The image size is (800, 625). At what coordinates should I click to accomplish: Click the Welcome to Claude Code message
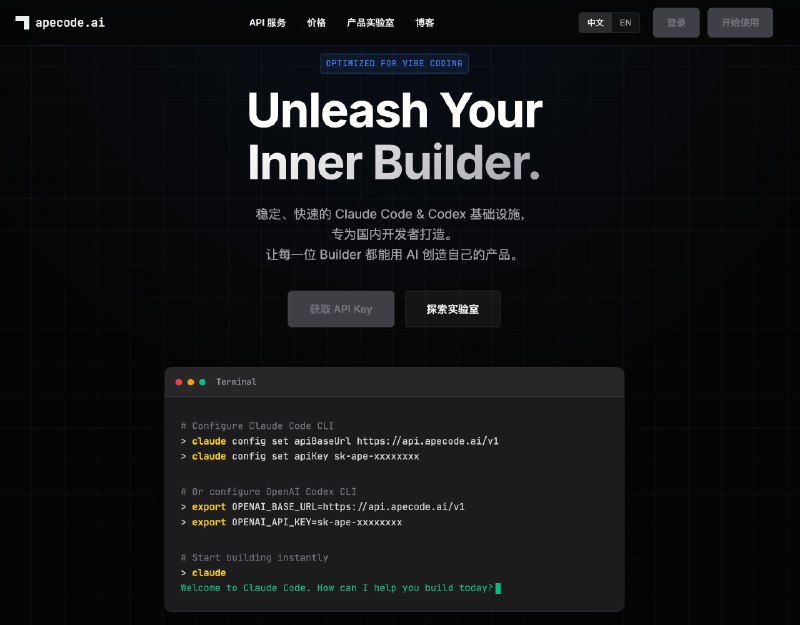337,587
